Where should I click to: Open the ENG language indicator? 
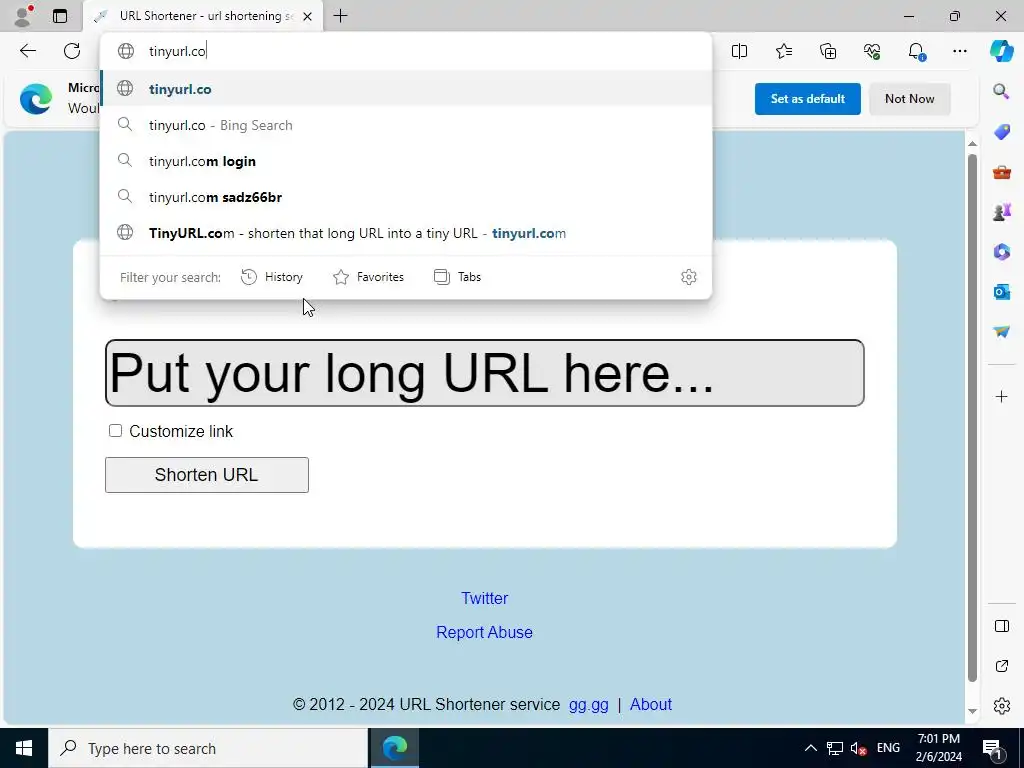[x=888, y=748]
